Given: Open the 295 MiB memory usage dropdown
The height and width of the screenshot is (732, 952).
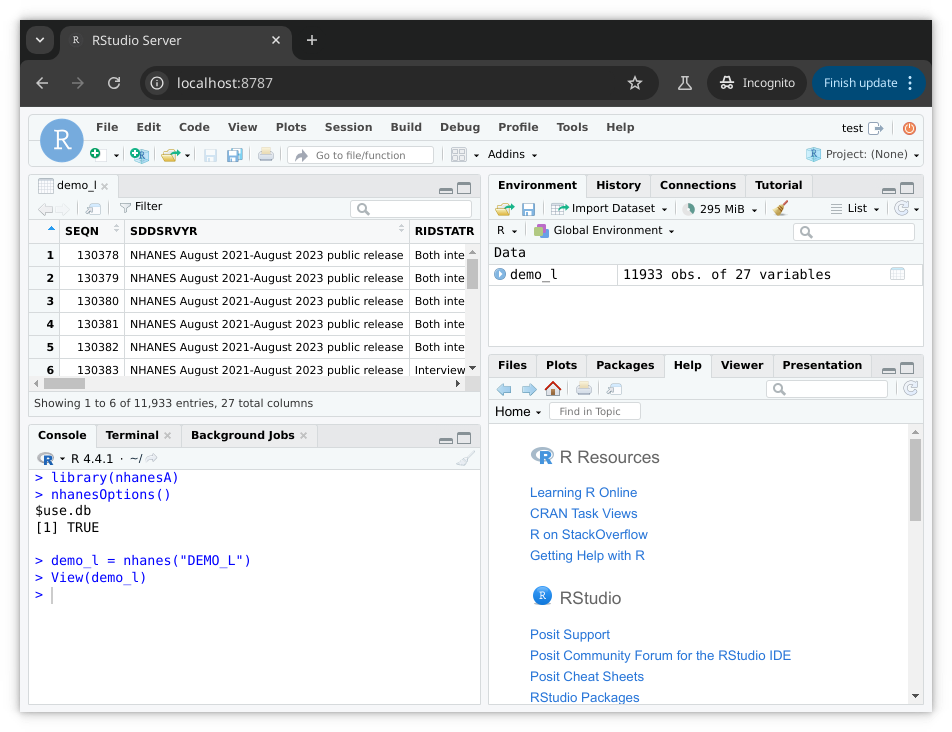Looking at the screenshot, I should [721, 209].
